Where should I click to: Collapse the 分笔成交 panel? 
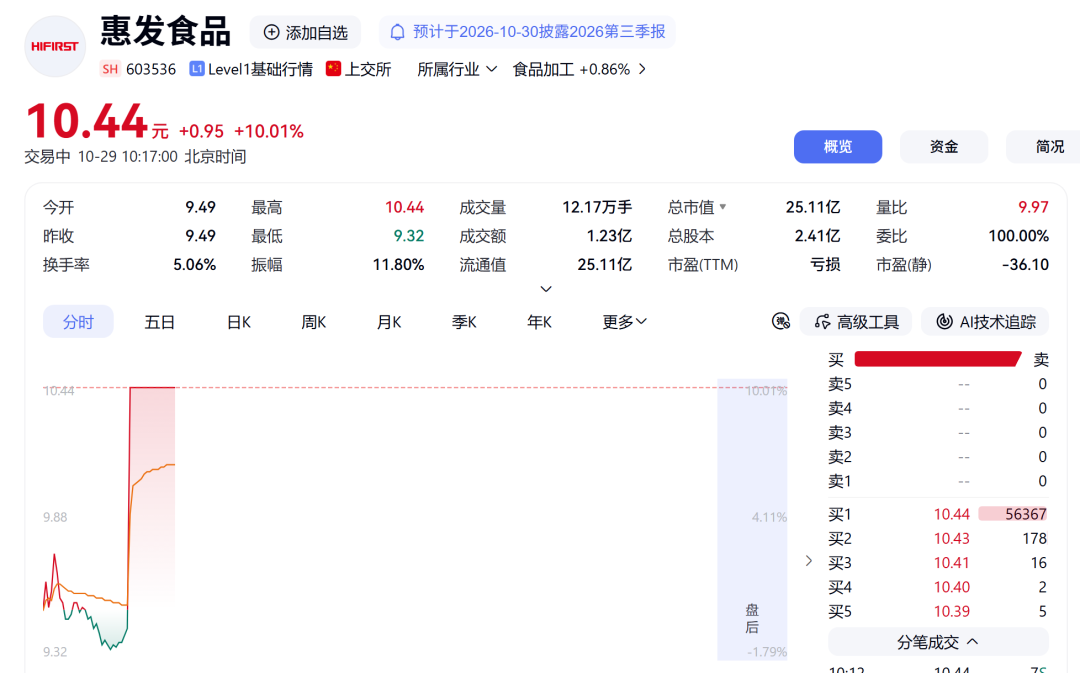coord(938,642)
